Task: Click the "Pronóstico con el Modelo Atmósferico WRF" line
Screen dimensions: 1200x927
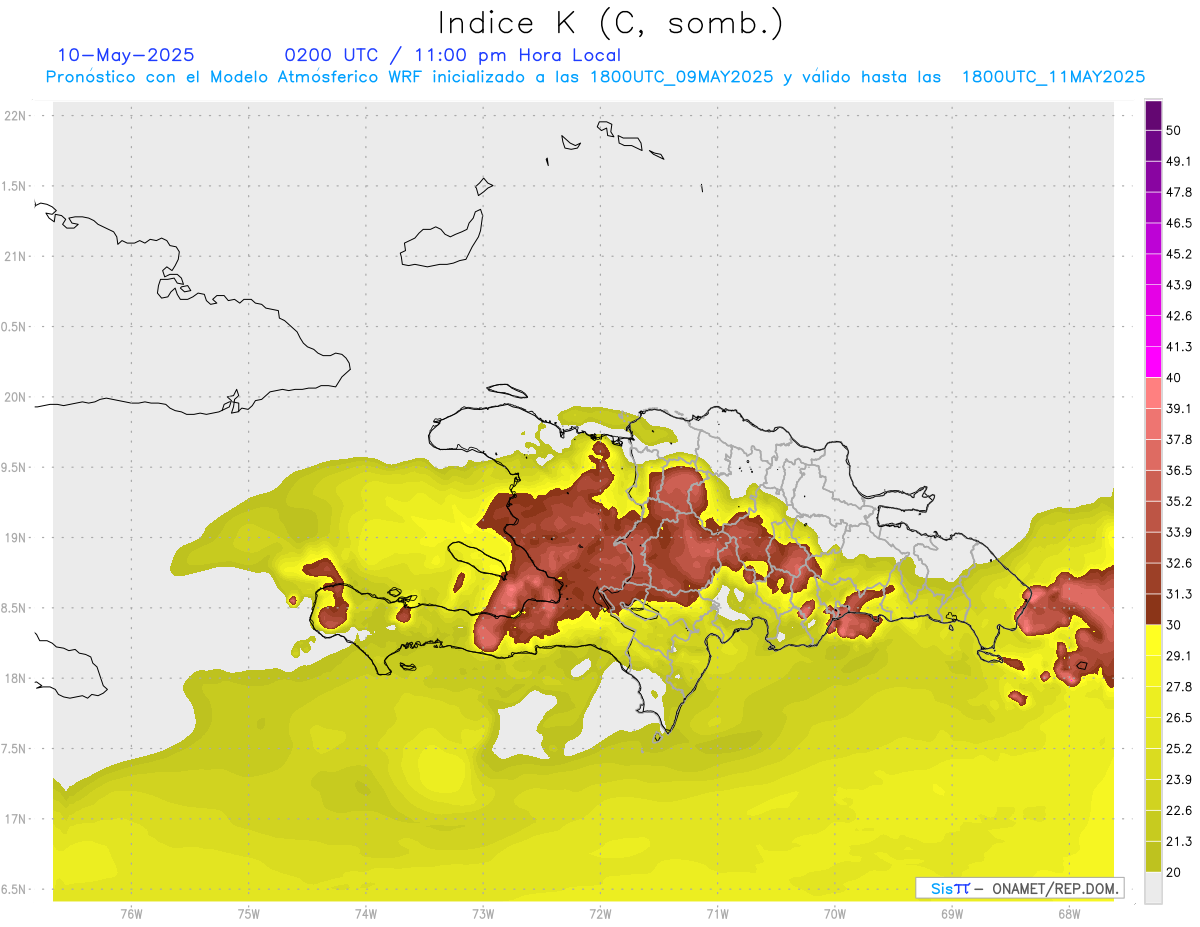Action: [x=595, y=77]
